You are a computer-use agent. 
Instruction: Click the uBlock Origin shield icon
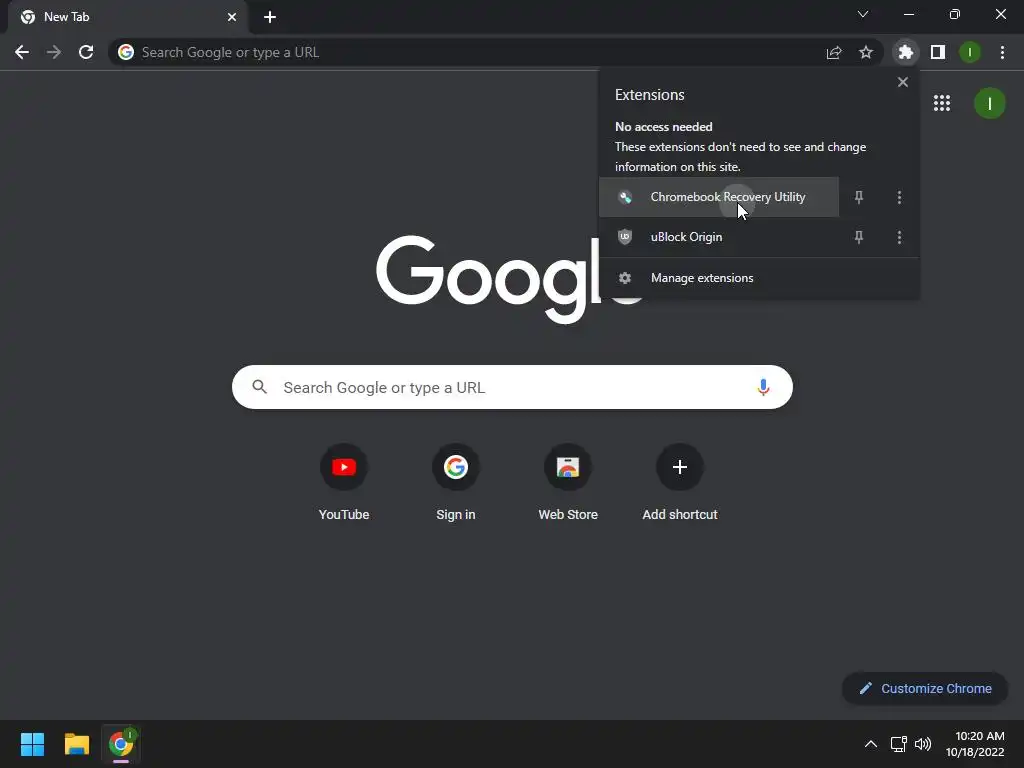pos(625,237)
